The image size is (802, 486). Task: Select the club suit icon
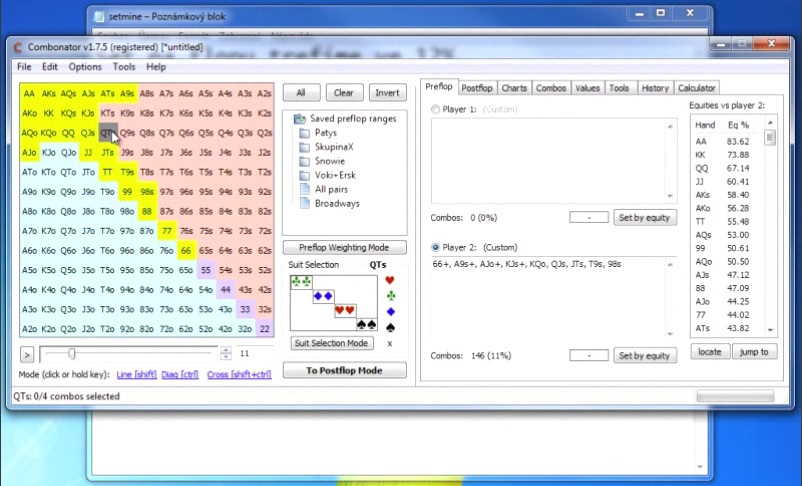[x=390, y=296]
